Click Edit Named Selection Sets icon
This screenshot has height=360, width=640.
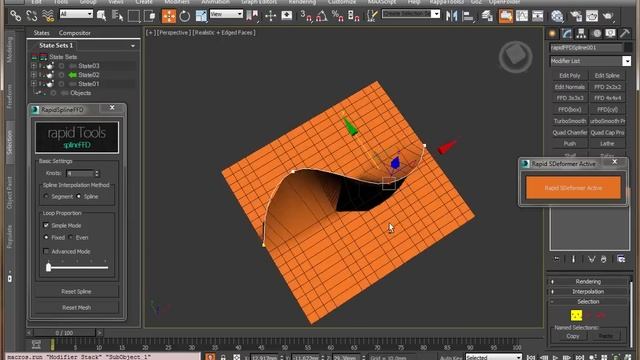(372, 16)
